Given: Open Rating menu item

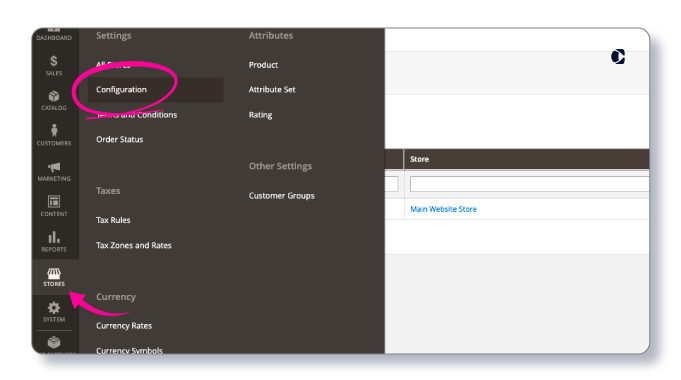Looking at the screenshot, I should pyautogui.click(x=260, y=115).
